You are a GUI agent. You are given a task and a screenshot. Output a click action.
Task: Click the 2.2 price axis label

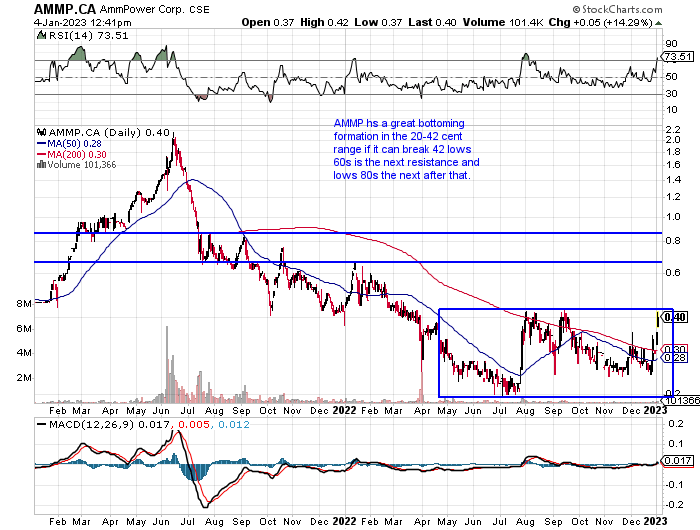(673, 129)
